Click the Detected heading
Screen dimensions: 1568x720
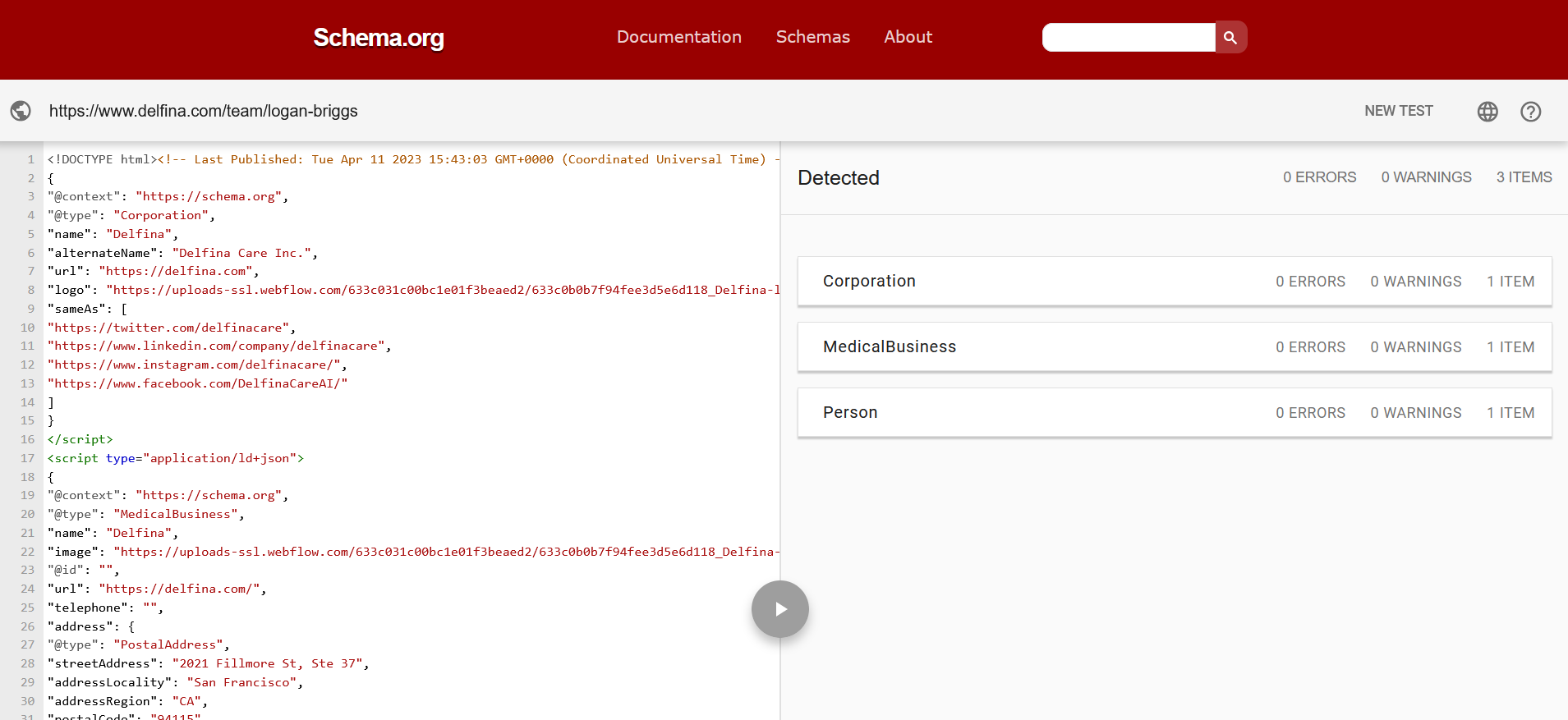(x=839, y=178)
